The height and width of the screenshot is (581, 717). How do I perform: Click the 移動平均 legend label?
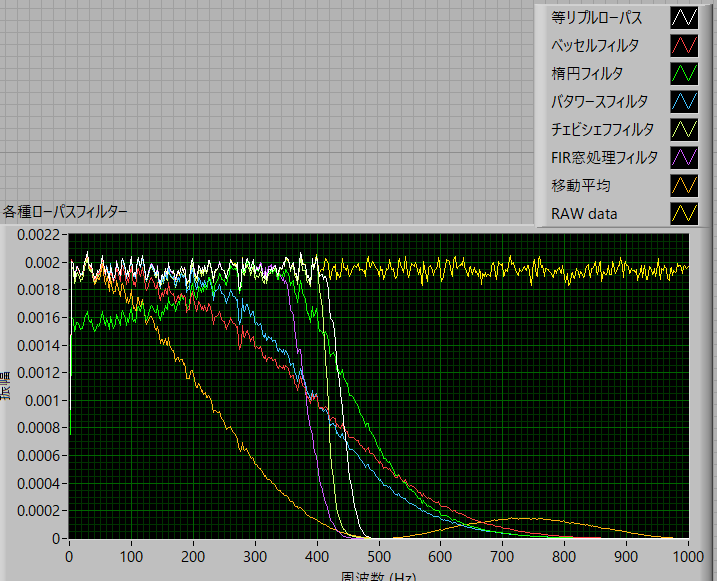pos(578,186)
